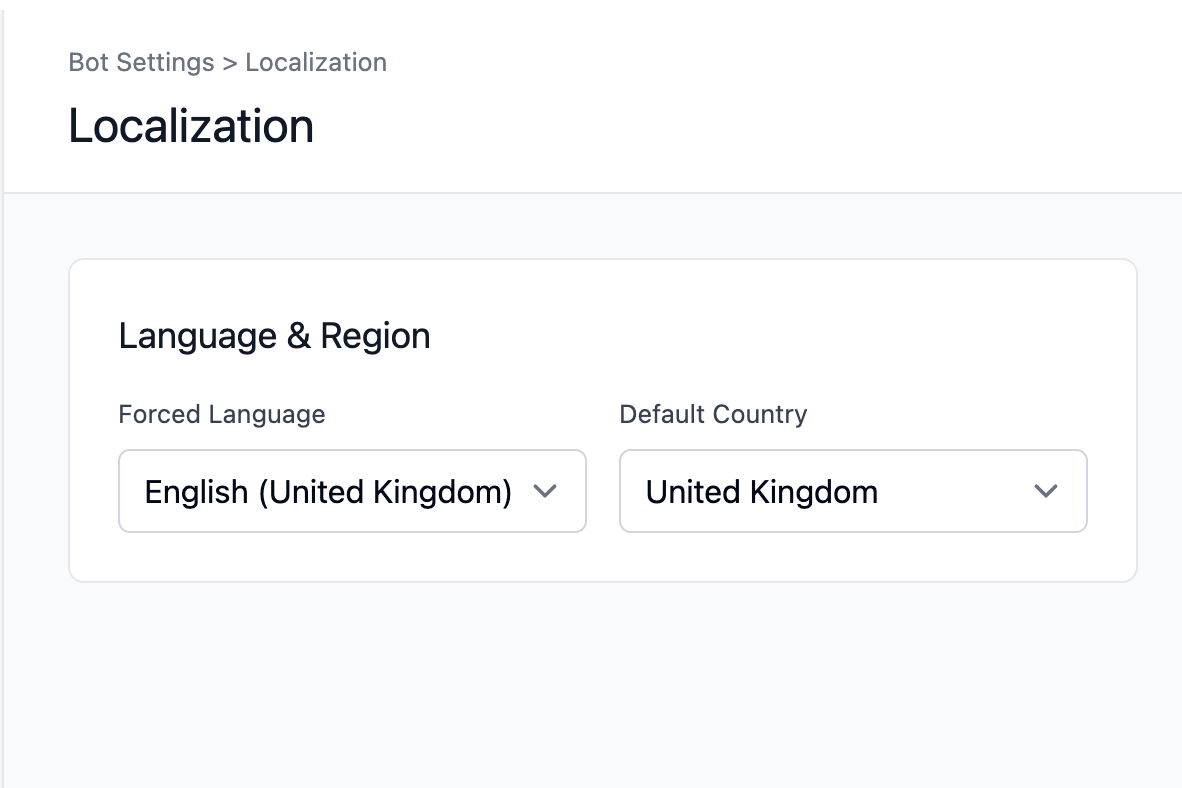Click the "Language & Region" section heading
The image size is (1182, 788).
[x=274, y=336]
